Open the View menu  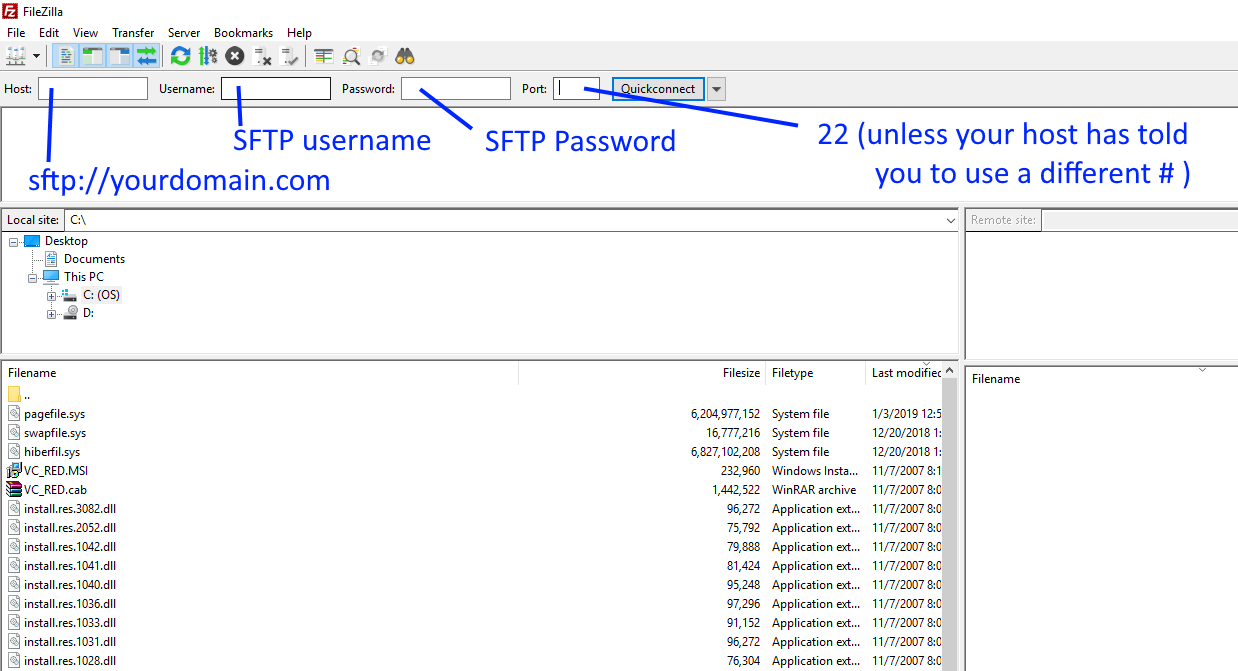86,33
